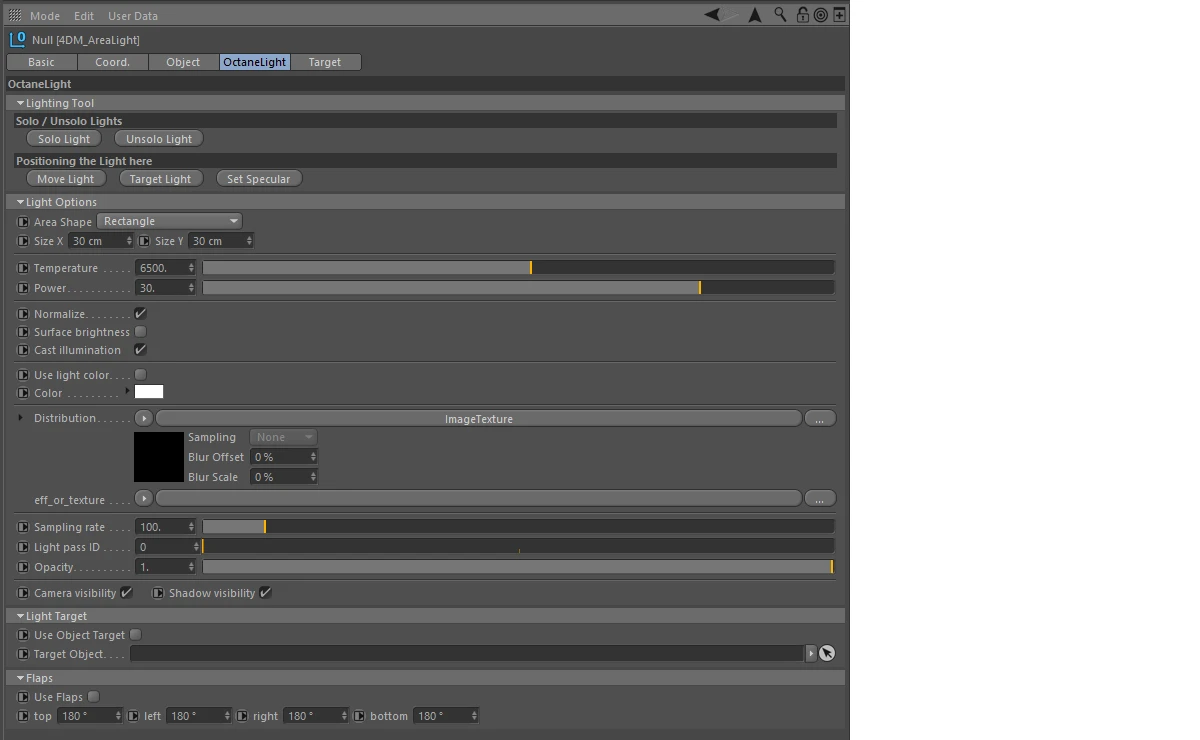The image size is (1200, 740).
Task: Open the Area Shape Rectangle dropdown
Action: (x=170, y=222)
